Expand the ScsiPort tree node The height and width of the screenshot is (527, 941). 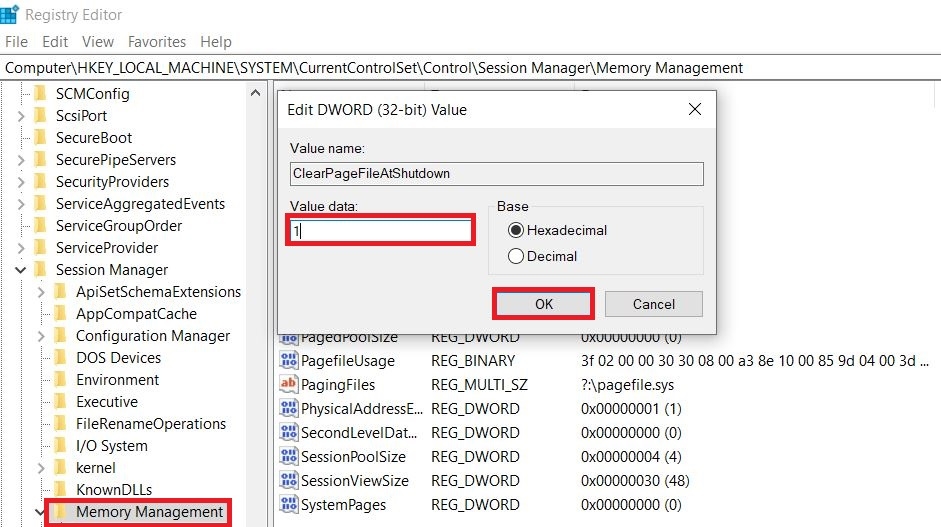[x=21, y=116]
